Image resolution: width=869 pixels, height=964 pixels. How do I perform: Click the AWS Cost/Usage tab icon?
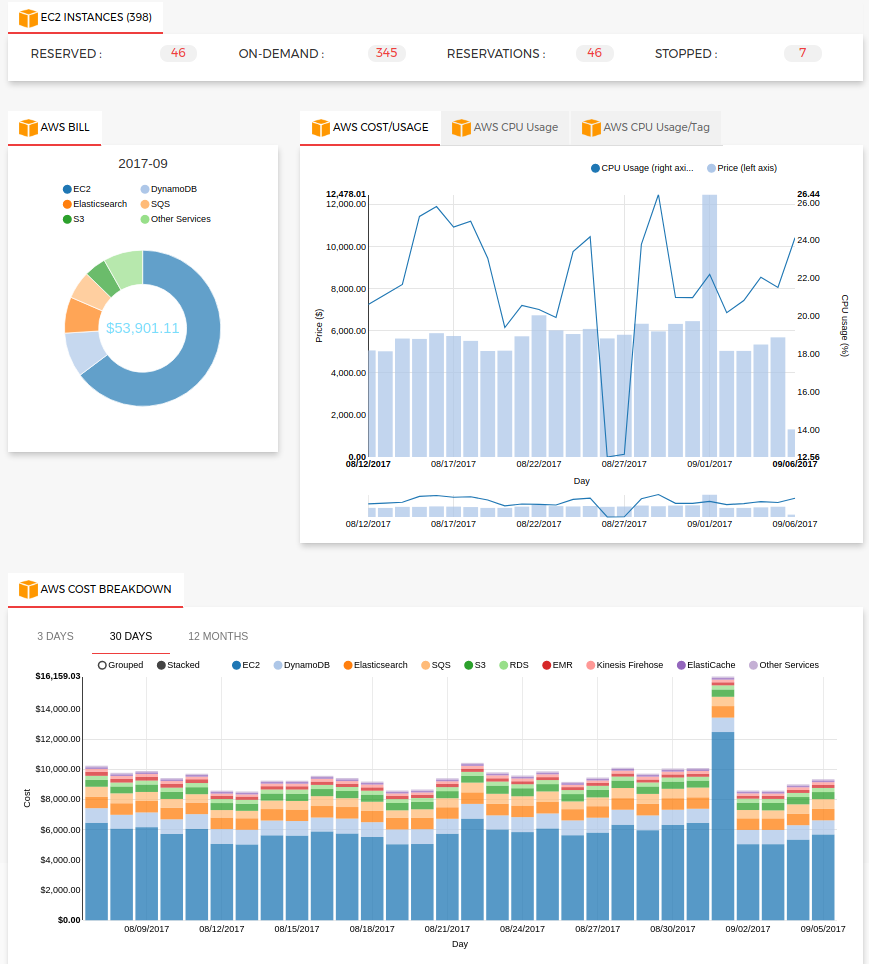(320, 128)
